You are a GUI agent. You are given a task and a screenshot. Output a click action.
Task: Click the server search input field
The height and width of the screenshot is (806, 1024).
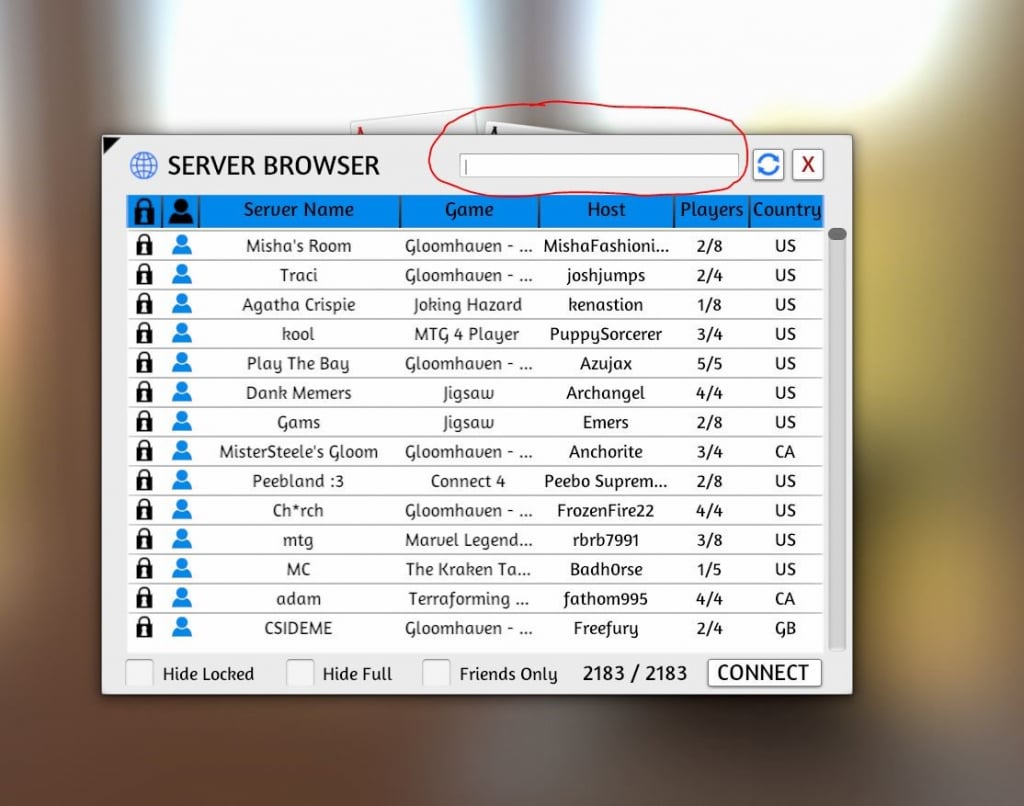599,166
